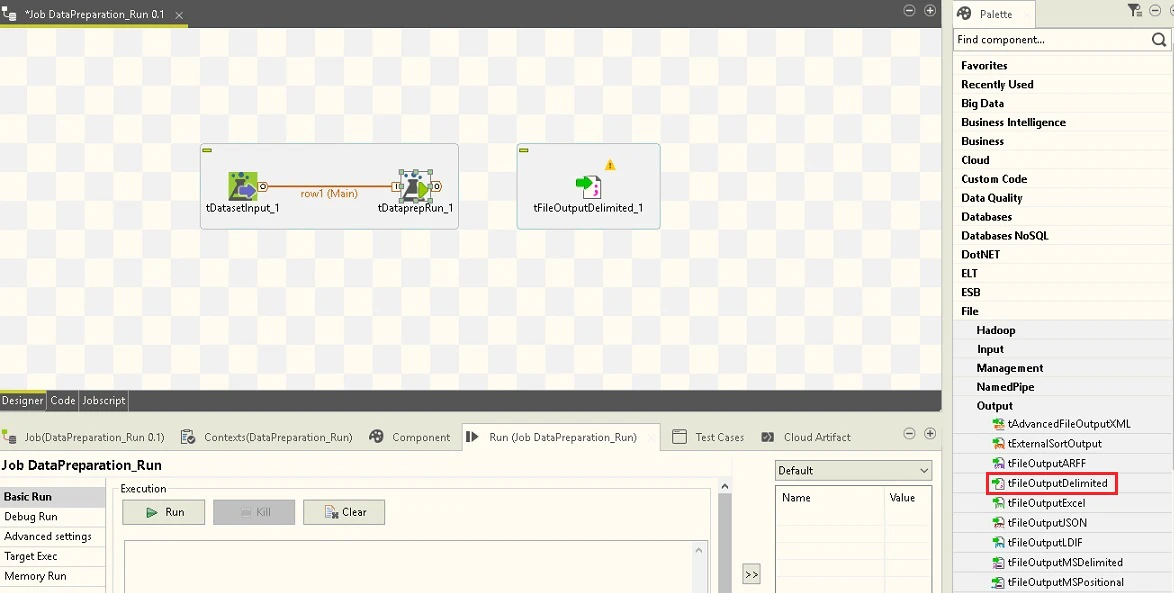The height and width of the screenshot is (593, 1174).
Task: Click the >> expand button
Action: click(x=751, y=574)
